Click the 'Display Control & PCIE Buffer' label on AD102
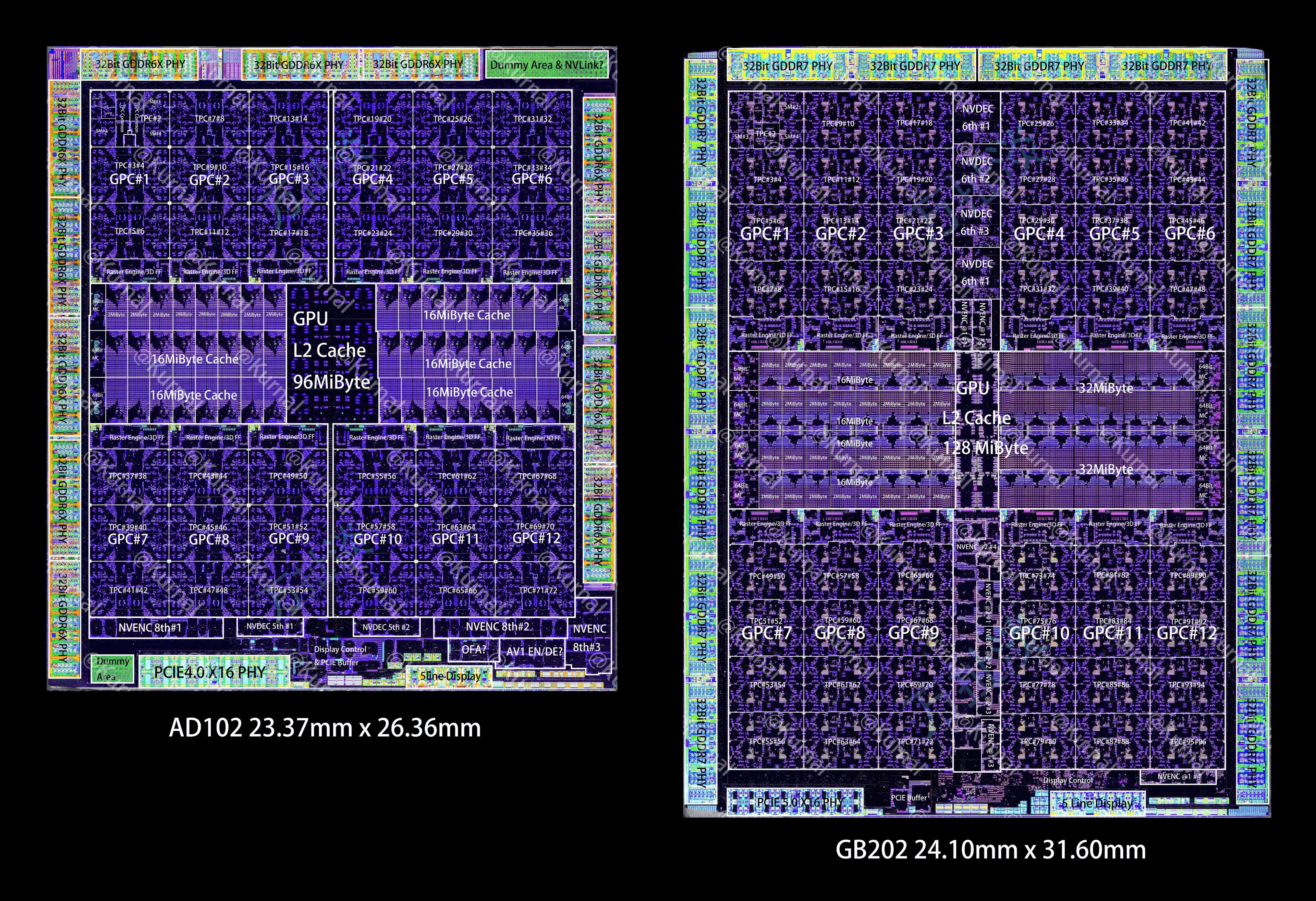Image resolution: width=1316 pixels, height=901 pixels. pos(340,656)
